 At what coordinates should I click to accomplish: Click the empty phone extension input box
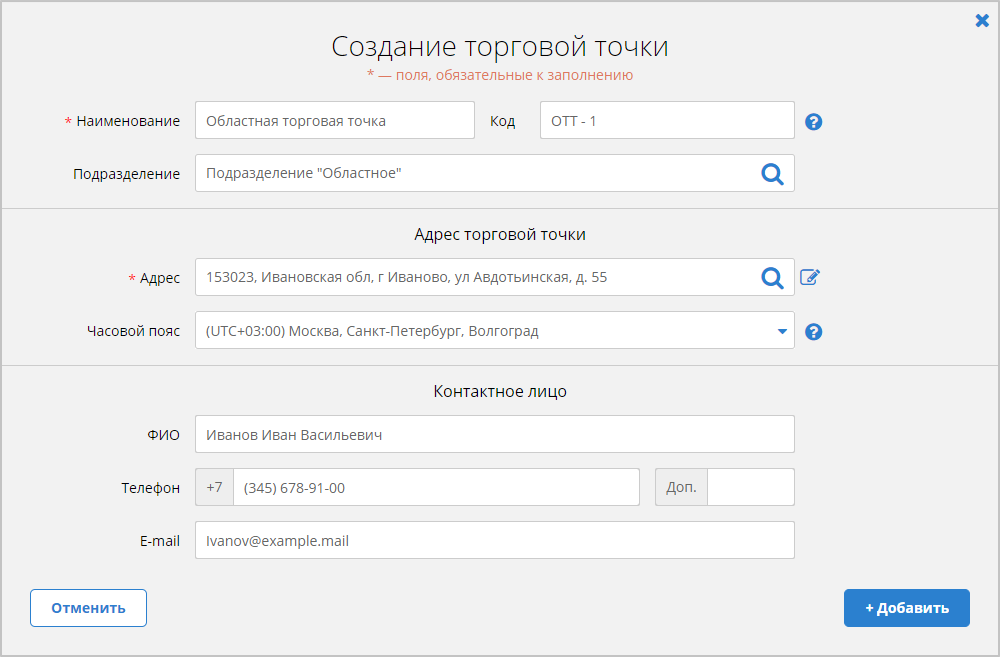tap(750, 488)
